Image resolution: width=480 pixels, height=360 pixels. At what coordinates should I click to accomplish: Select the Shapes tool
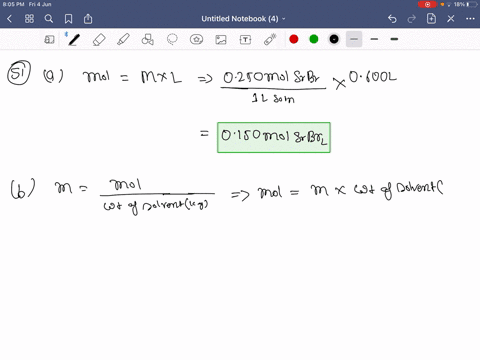[x=148, y=40]
